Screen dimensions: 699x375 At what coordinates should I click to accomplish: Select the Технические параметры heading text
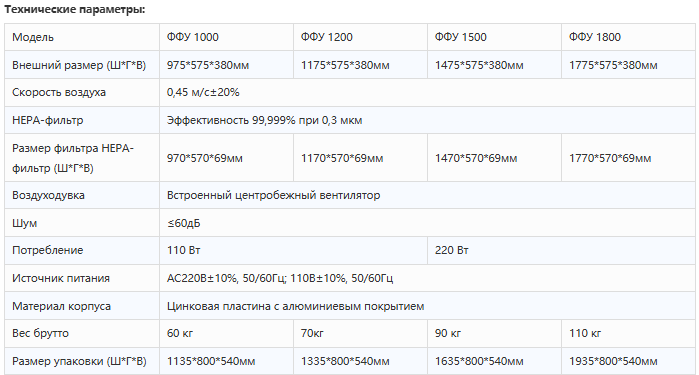pyautogui.click(x=75, y=9)
